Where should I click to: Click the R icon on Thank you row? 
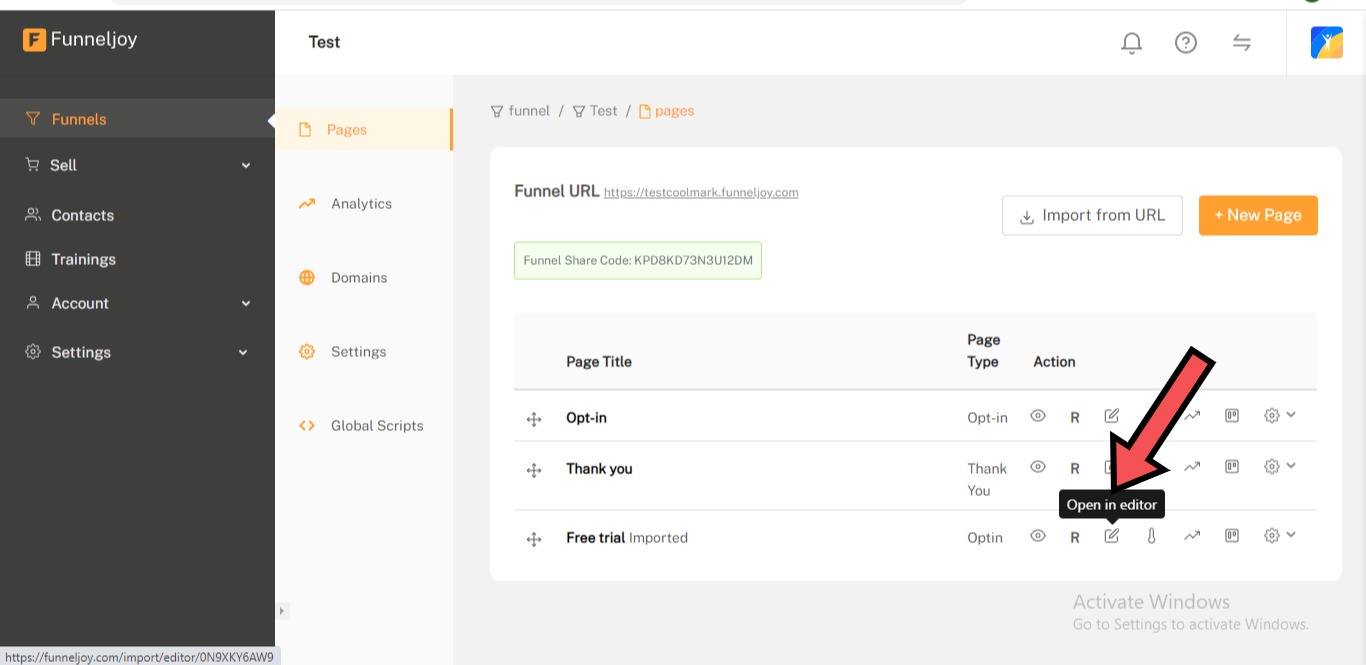tap(1075, 468)
